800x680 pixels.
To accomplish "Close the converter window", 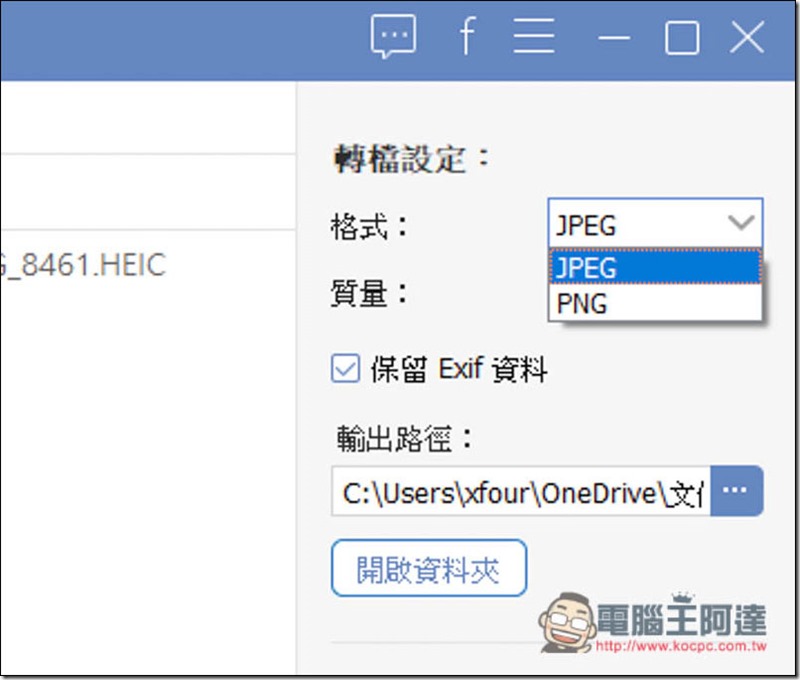I will 747,37.
